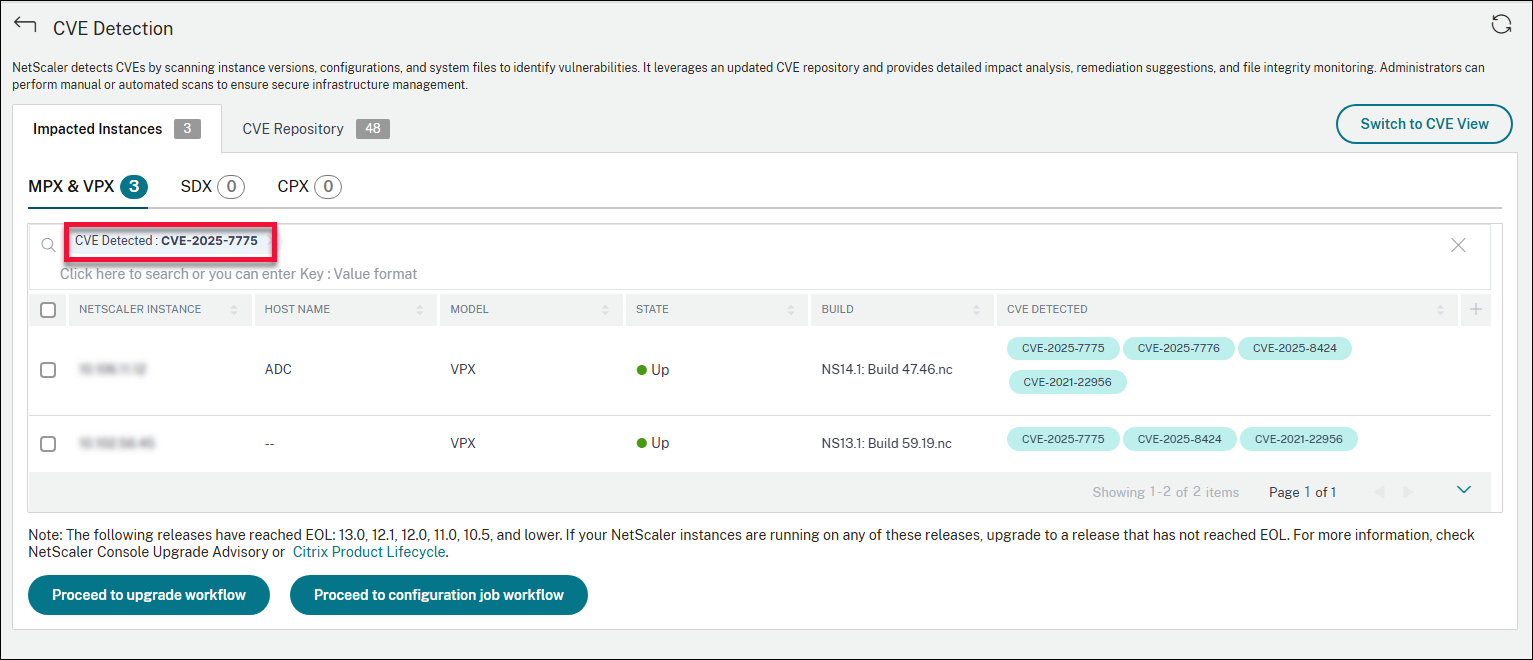Select the CPX sub-tab
This screenshot has width=1533, height=660.
(x=310, y=186)
